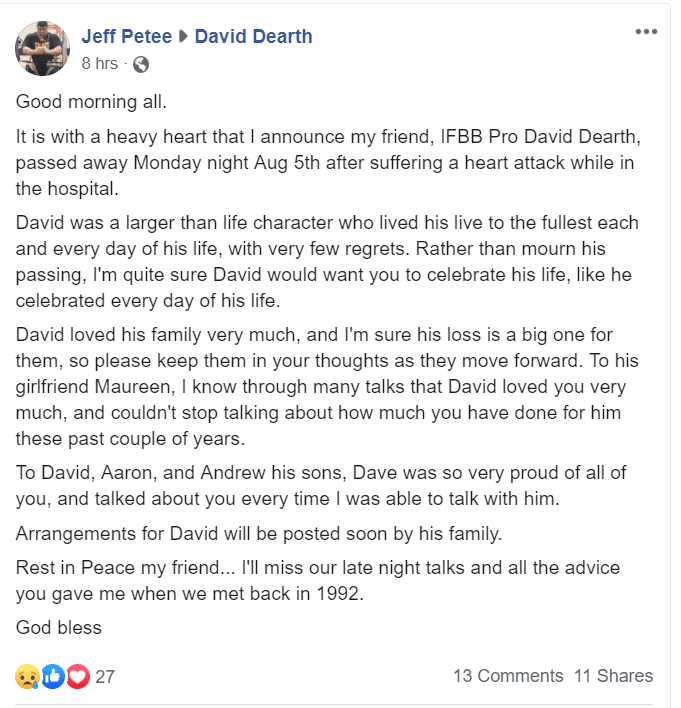Open Jeff Petee's profile name link
The height and width of the screenshot is (708, 681).
127,37
